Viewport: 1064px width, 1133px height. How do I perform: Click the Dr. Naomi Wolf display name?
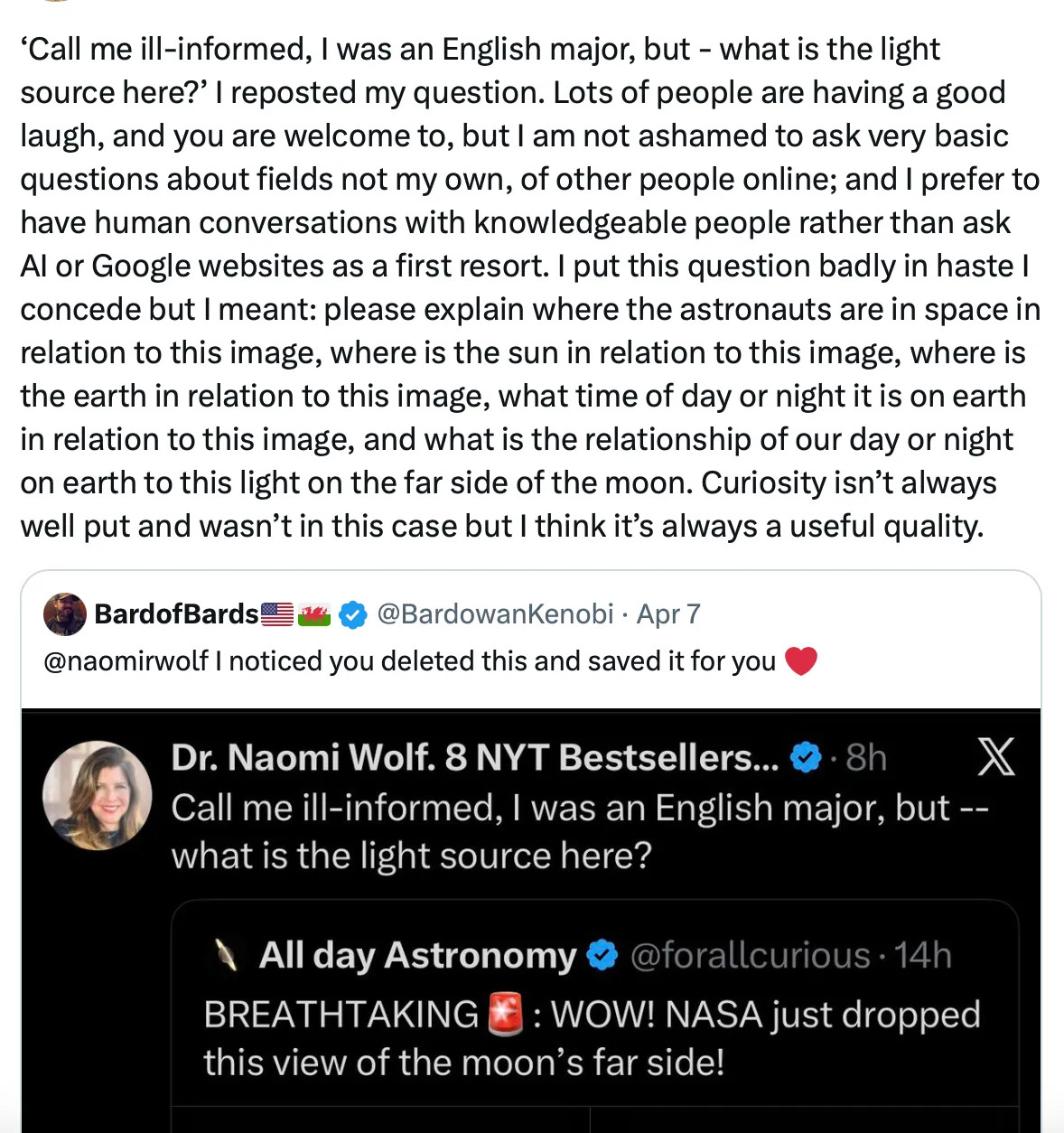coord(475,757)
